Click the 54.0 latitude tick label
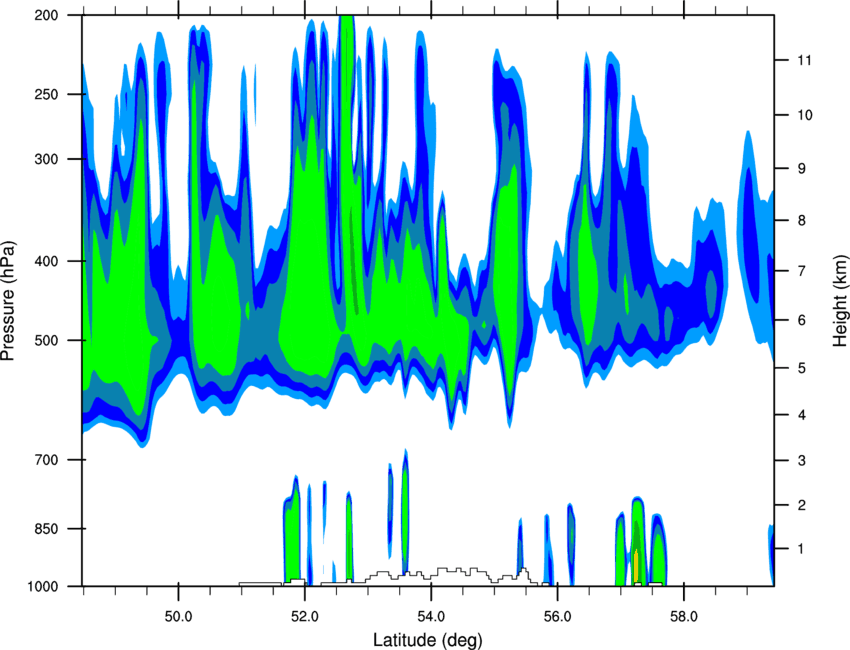 click(x=431, y=617)
